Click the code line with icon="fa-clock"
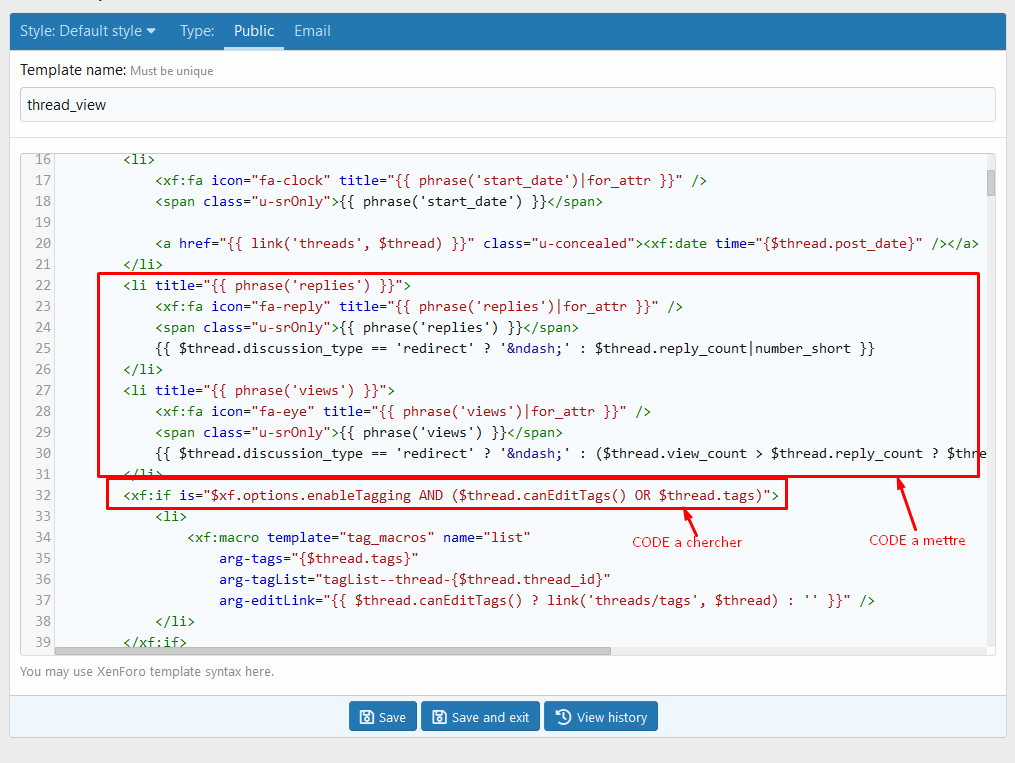Image resolution: width=1015 pixels, height=763 pixels. tap(430, 180)
